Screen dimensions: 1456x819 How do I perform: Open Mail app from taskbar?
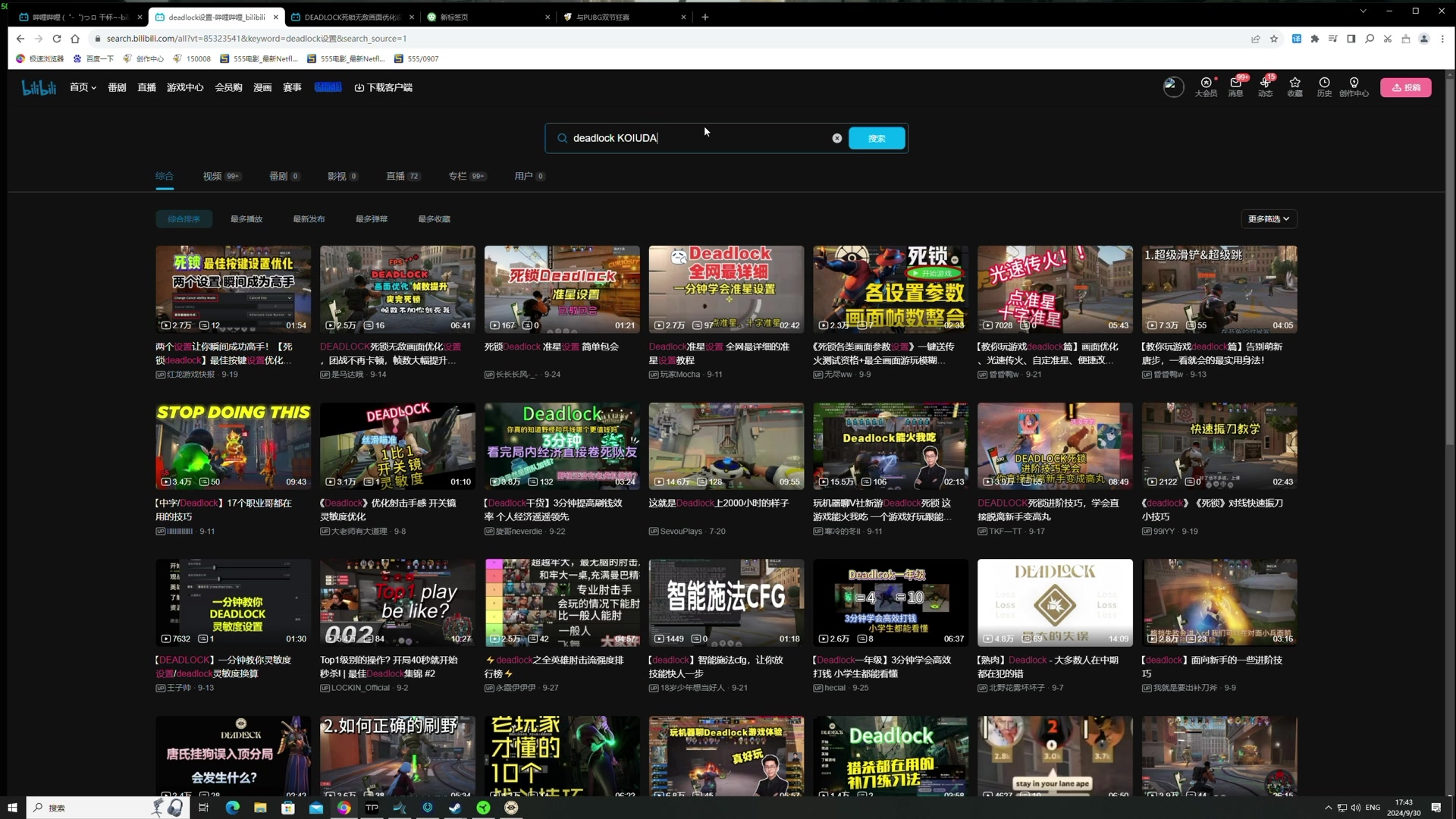(316, 808)
